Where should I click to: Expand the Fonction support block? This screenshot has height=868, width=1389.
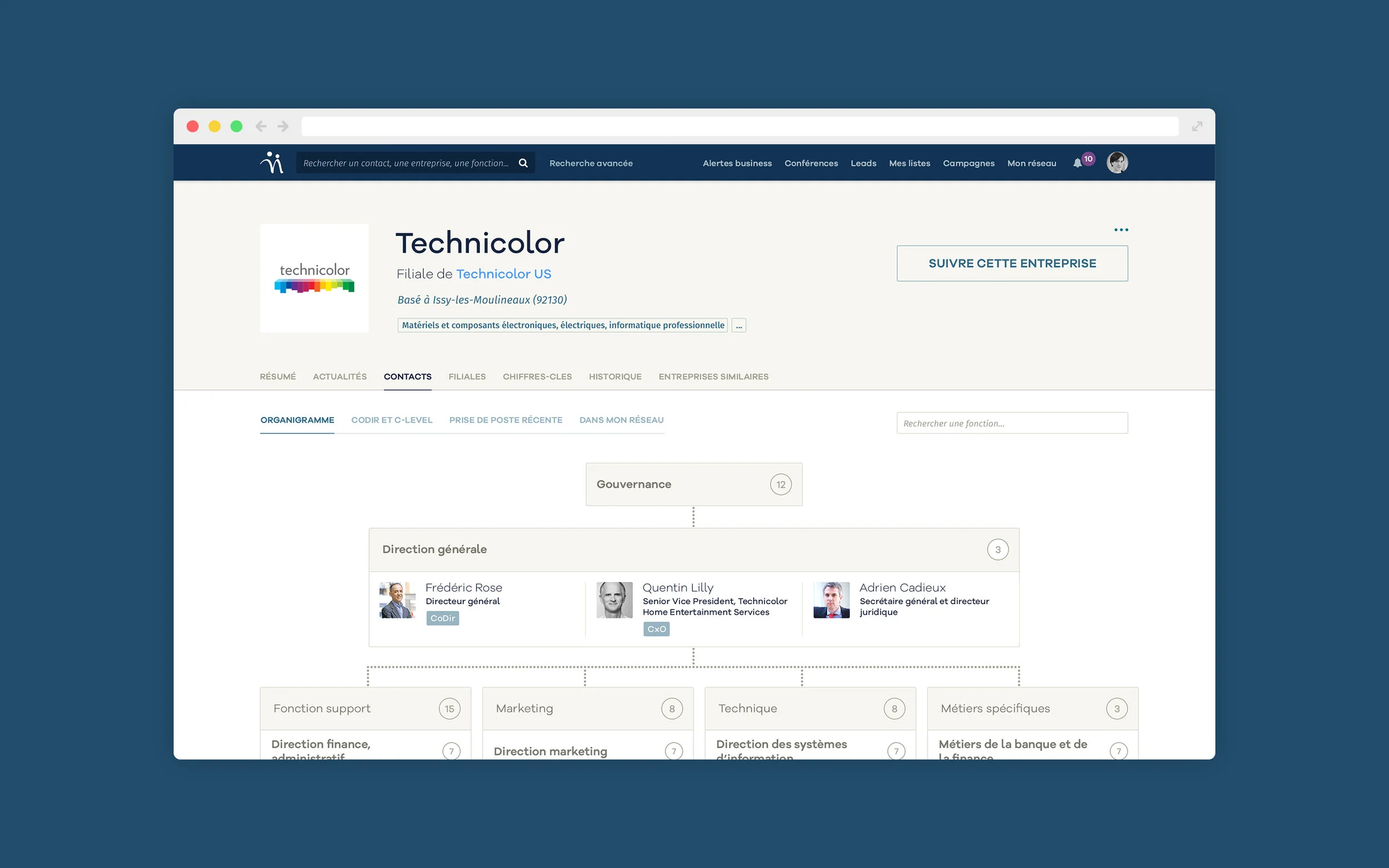[x=366, y=709]
